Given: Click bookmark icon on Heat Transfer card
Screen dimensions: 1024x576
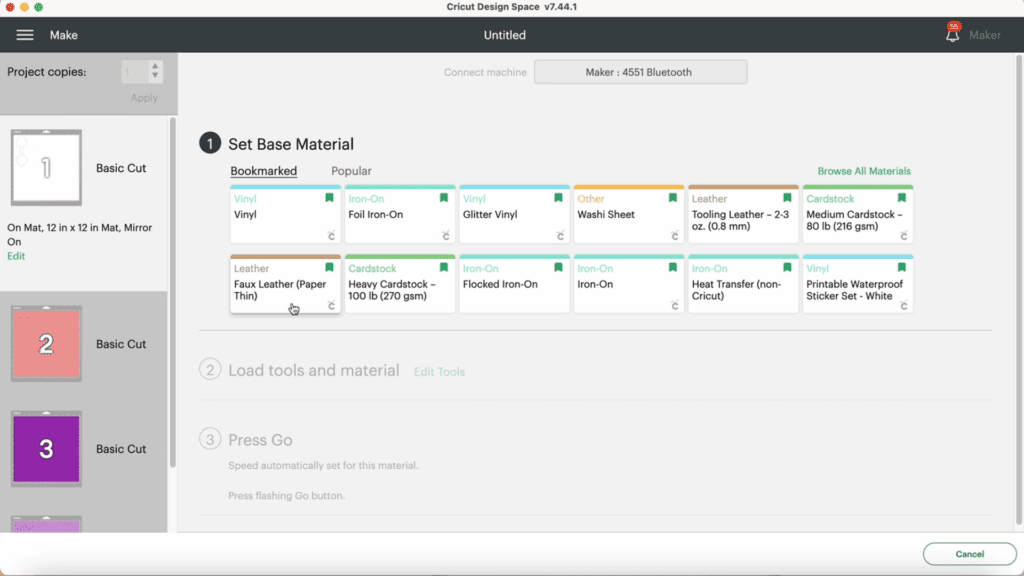Looking at the screenshot, I should pyautogui.click(x=787, y=268).
